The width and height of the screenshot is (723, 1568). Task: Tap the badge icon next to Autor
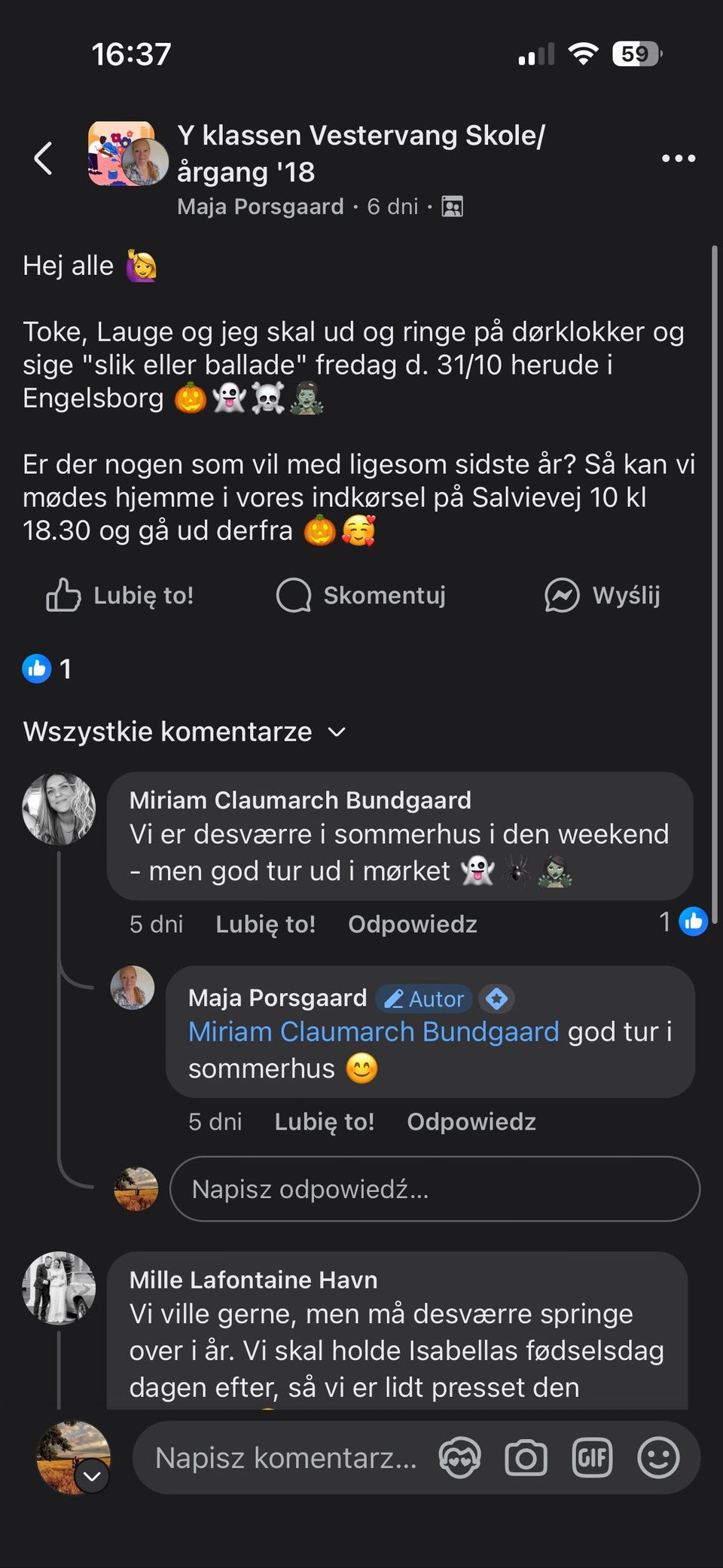pyautogui.click(x=496, y=999)
